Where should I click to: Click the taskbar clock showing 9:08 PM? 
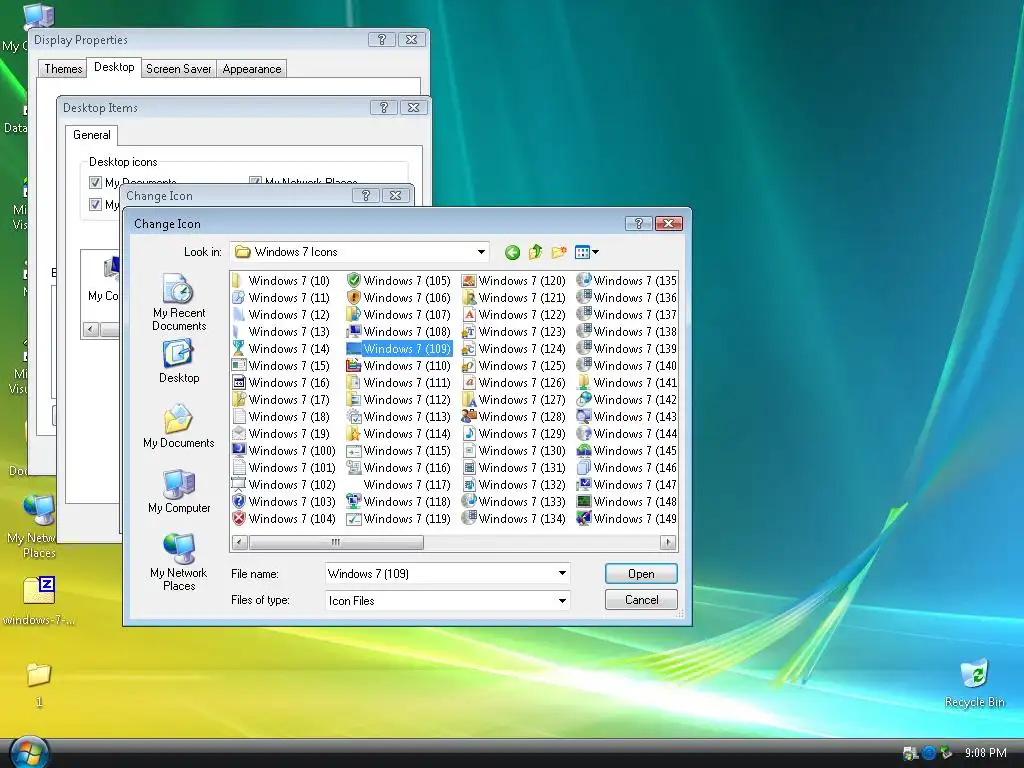(985, 753)
